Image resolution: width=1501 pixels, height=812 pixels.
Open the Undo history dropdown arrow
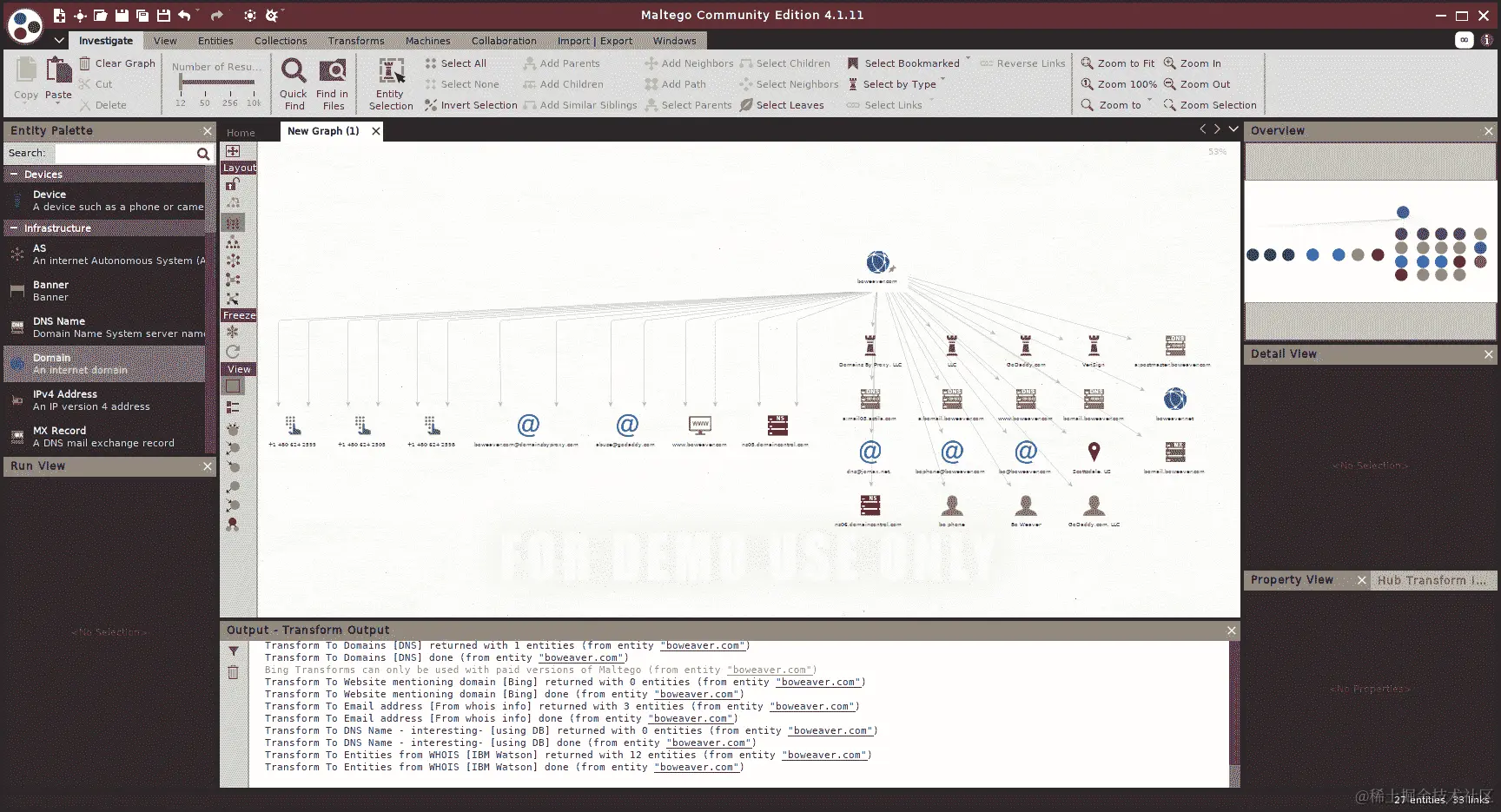[x=198, y=12]
